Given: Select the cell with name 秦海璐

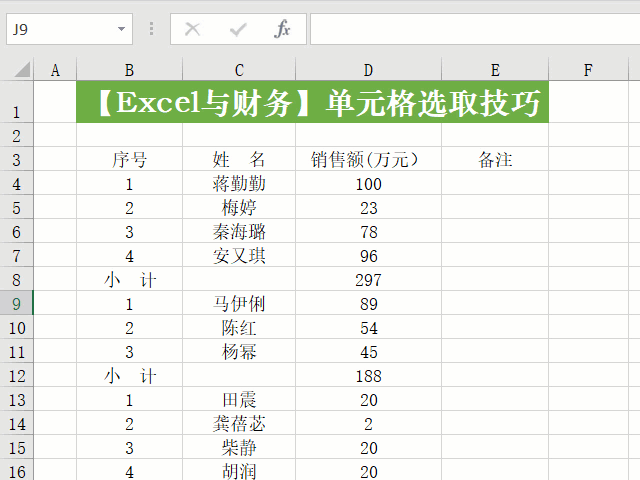Looking at the screenshot, I should (239, 231).
